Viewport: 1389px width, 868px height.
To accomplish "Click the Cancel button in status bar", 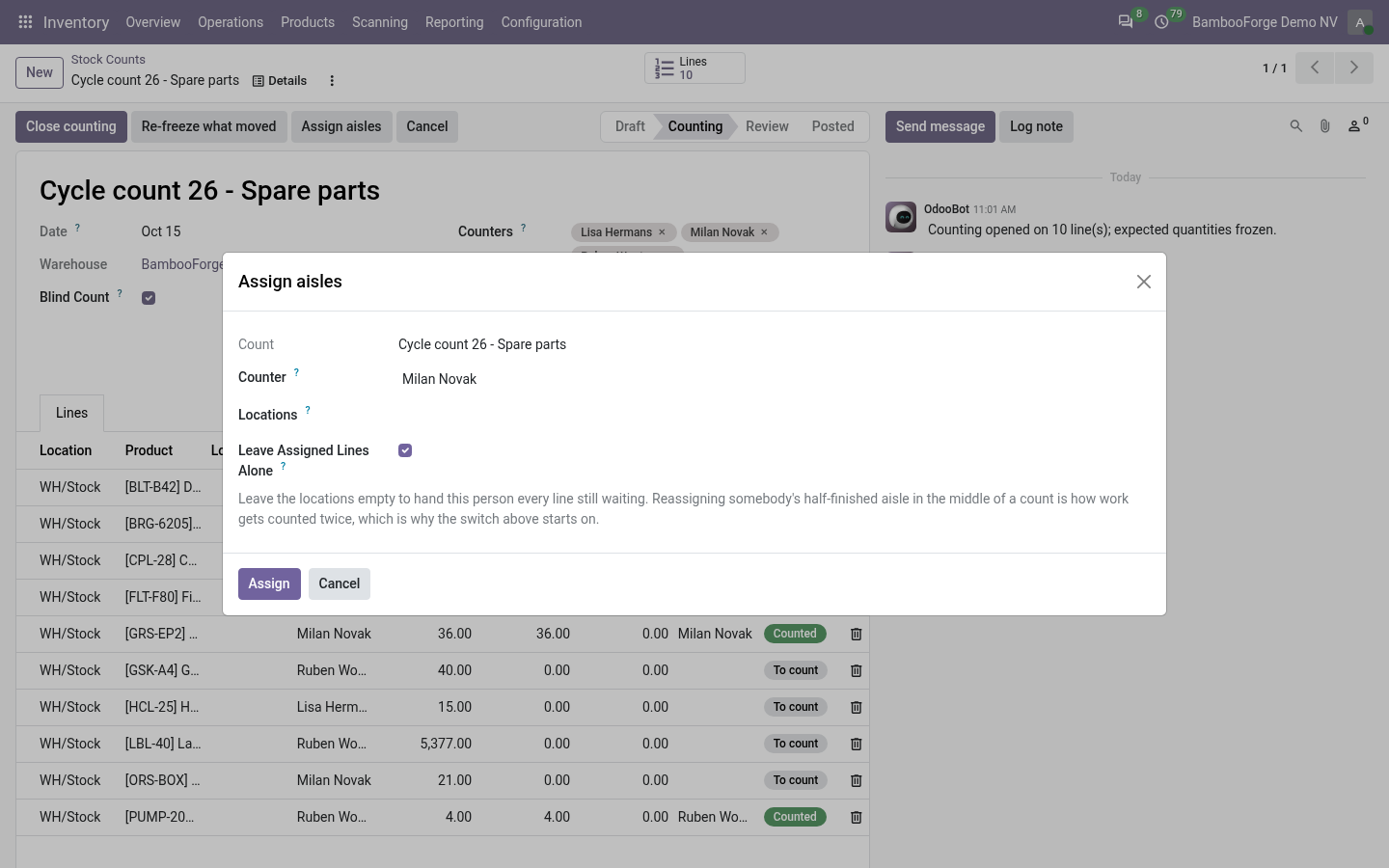I will [x=427, y=126].
